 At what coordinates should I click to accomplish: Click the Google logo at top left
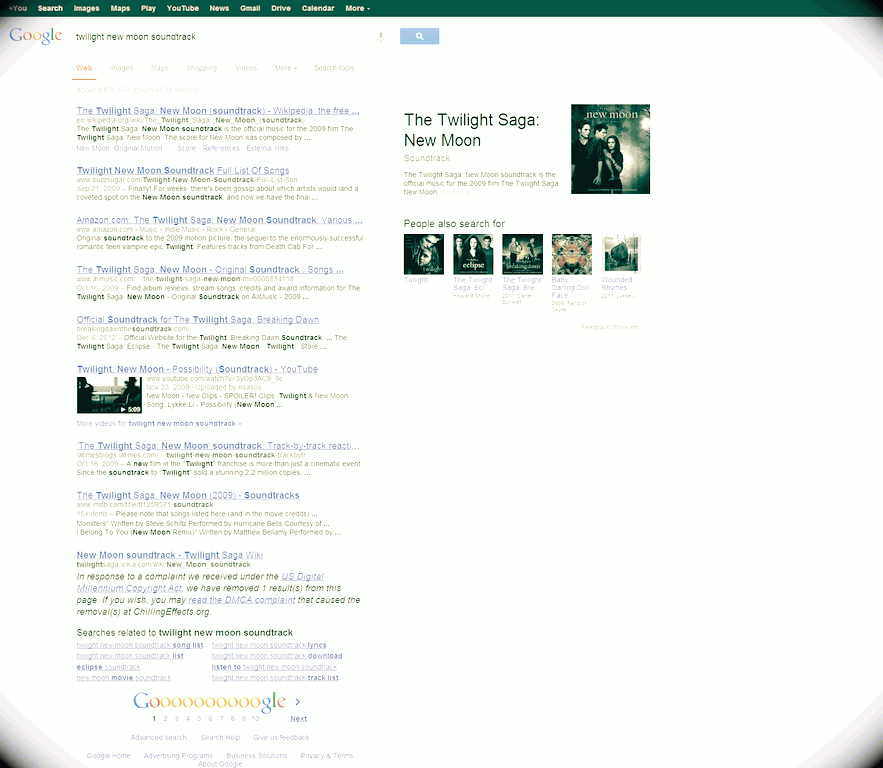coord(35,35)
